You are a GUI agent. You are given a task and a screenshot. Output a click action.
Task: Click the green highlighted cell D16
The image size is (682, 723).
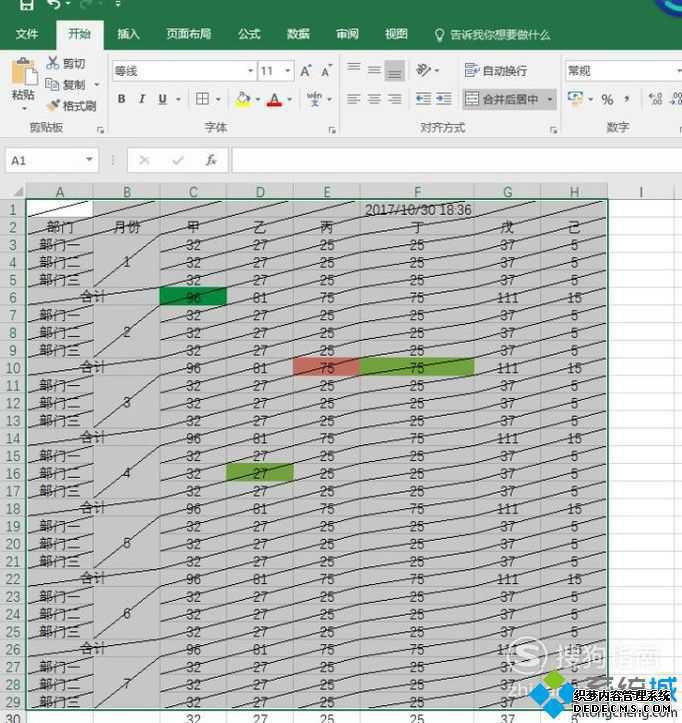tap(260, 473)
